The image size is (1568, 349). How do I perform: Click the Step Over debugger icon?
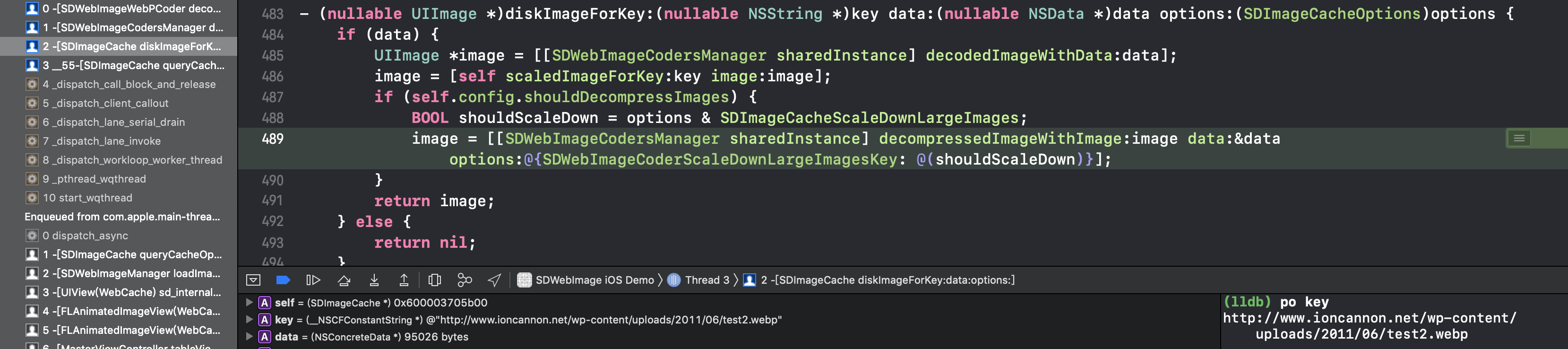click(345, 280)
